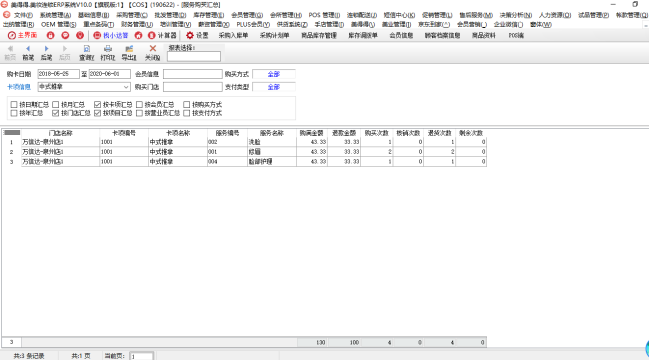Open the 库存调拨单 shortcut
This screenshot has width=650, height=361.
[x=363, y=36]
